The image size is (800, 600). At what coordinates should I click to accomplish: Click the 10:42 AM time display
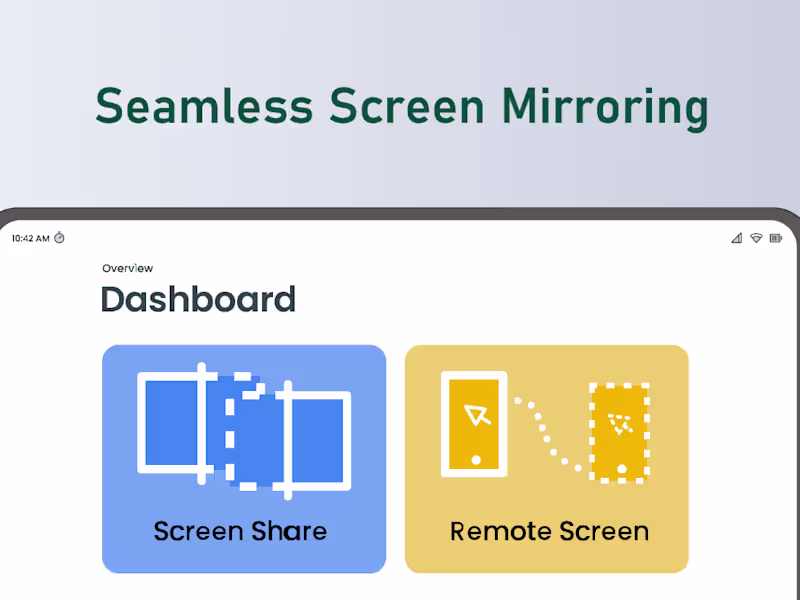click(30, 239)
